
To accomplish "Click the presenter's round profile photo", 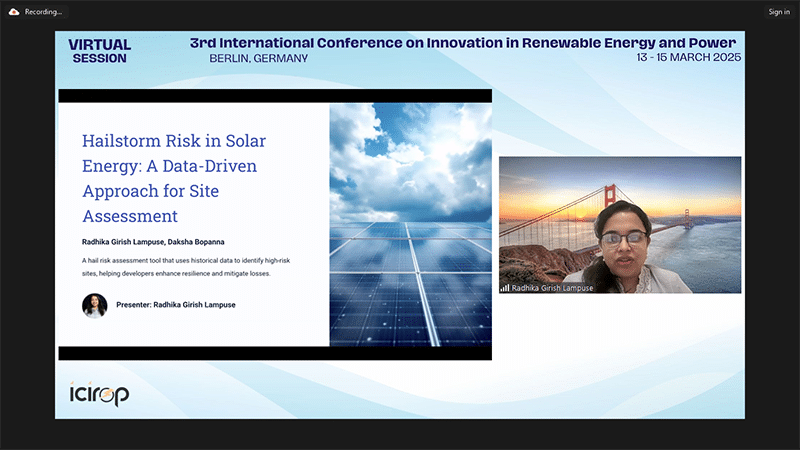I will tap(95, 306).
